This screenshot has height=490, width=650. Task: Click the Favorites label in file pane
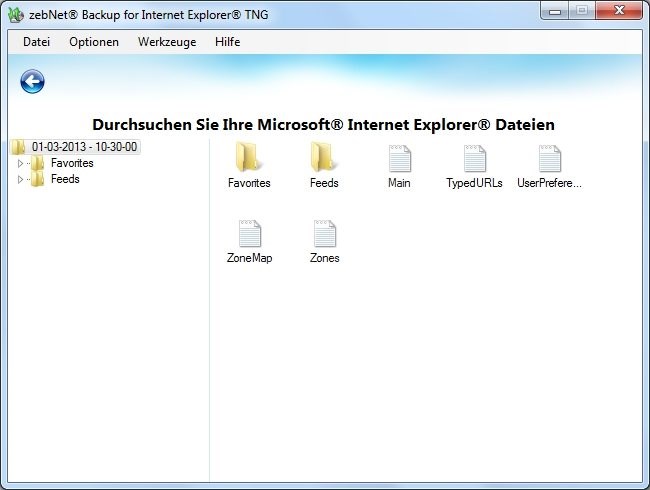[x=249, y=183]
